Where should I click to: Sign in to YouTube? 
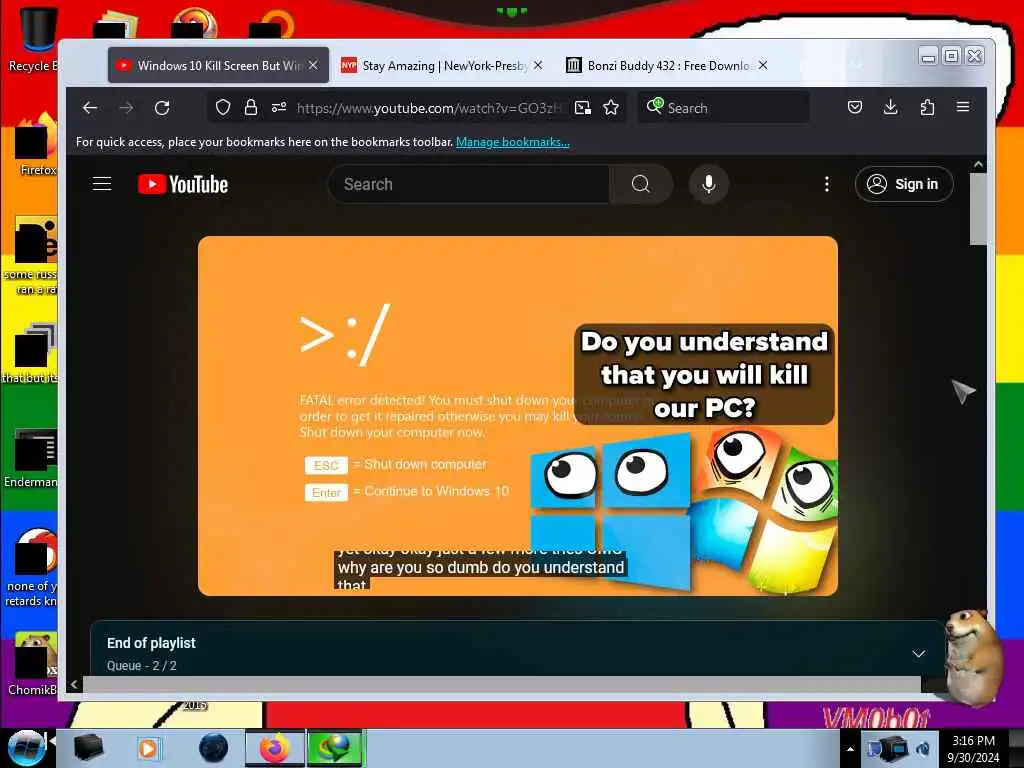point(904,184)
